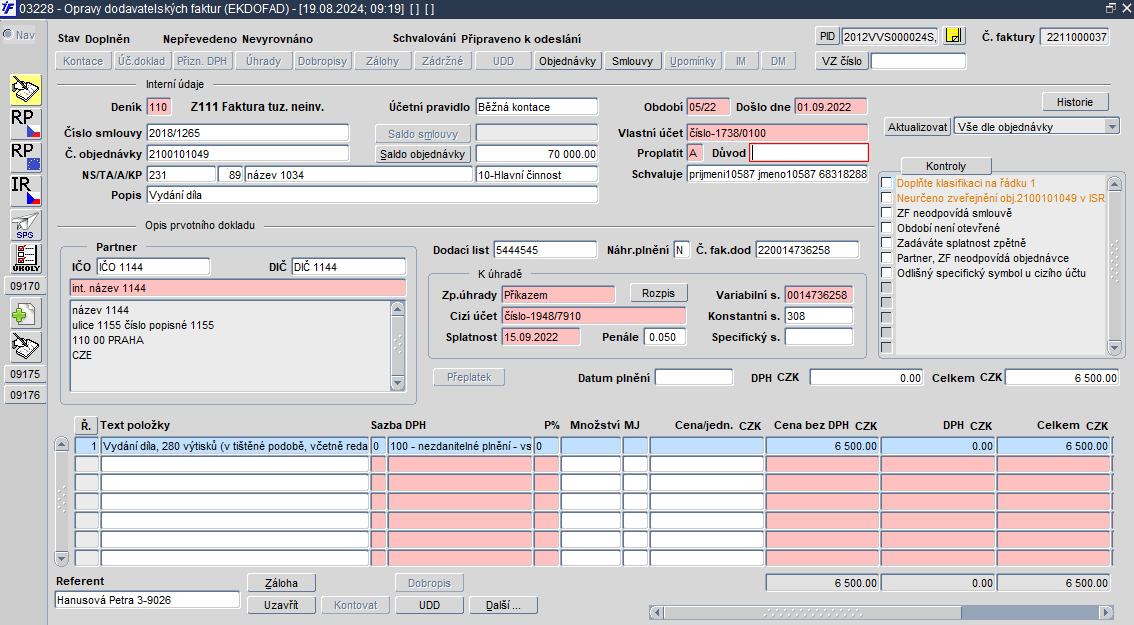Screen dimensions: 1134x625
Task: Click the Uzavřít button
Action: tap(281, 605)
